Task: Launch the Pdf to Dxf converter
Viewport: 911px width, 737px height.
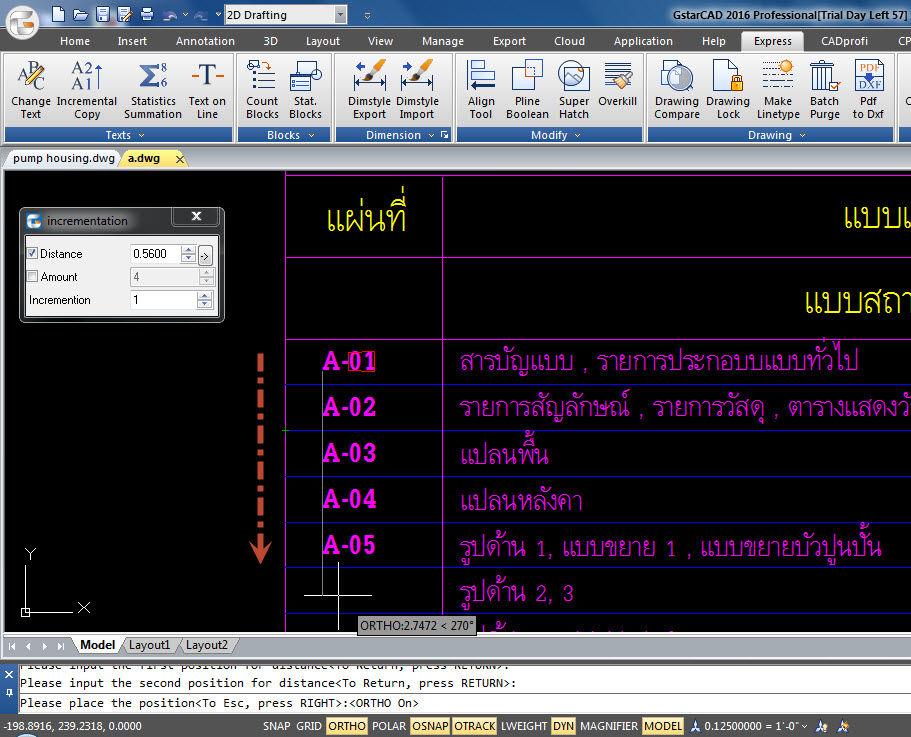Action: point(869,90)
